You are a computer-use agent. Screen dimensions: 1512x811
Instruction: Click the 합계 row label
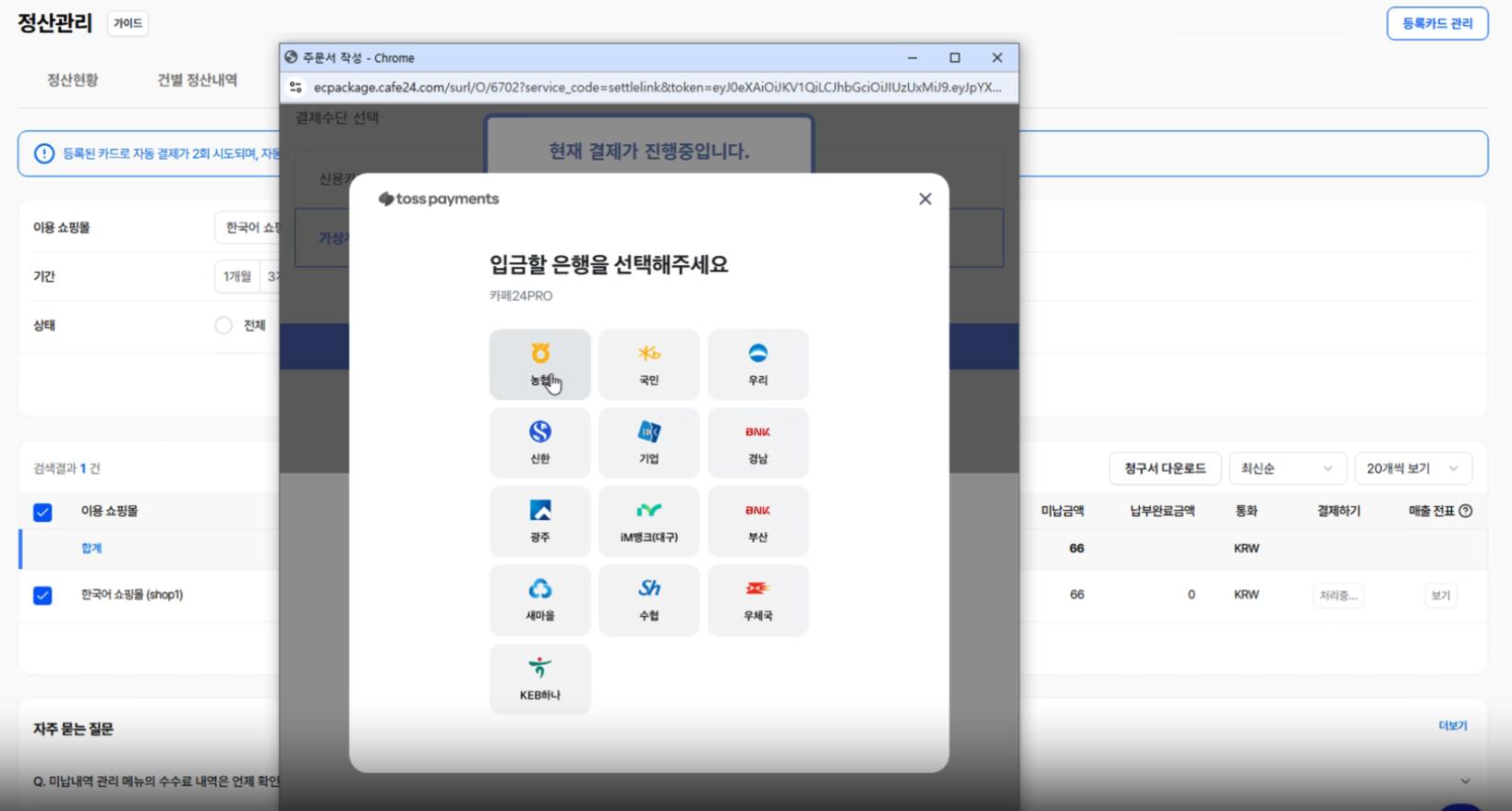[91, 549]
